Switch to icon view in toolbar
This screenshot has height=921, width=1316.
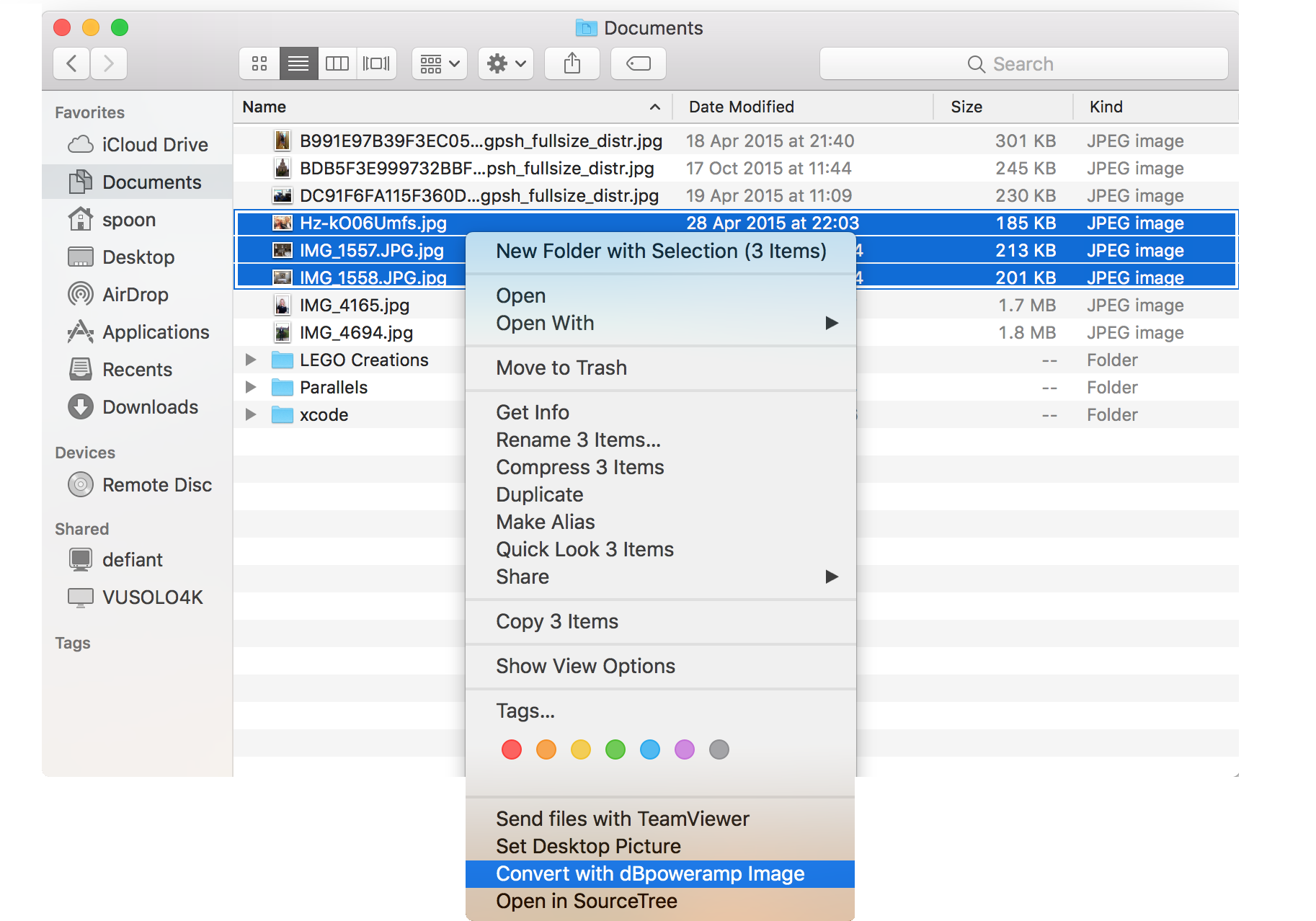(x=259, y=64)
